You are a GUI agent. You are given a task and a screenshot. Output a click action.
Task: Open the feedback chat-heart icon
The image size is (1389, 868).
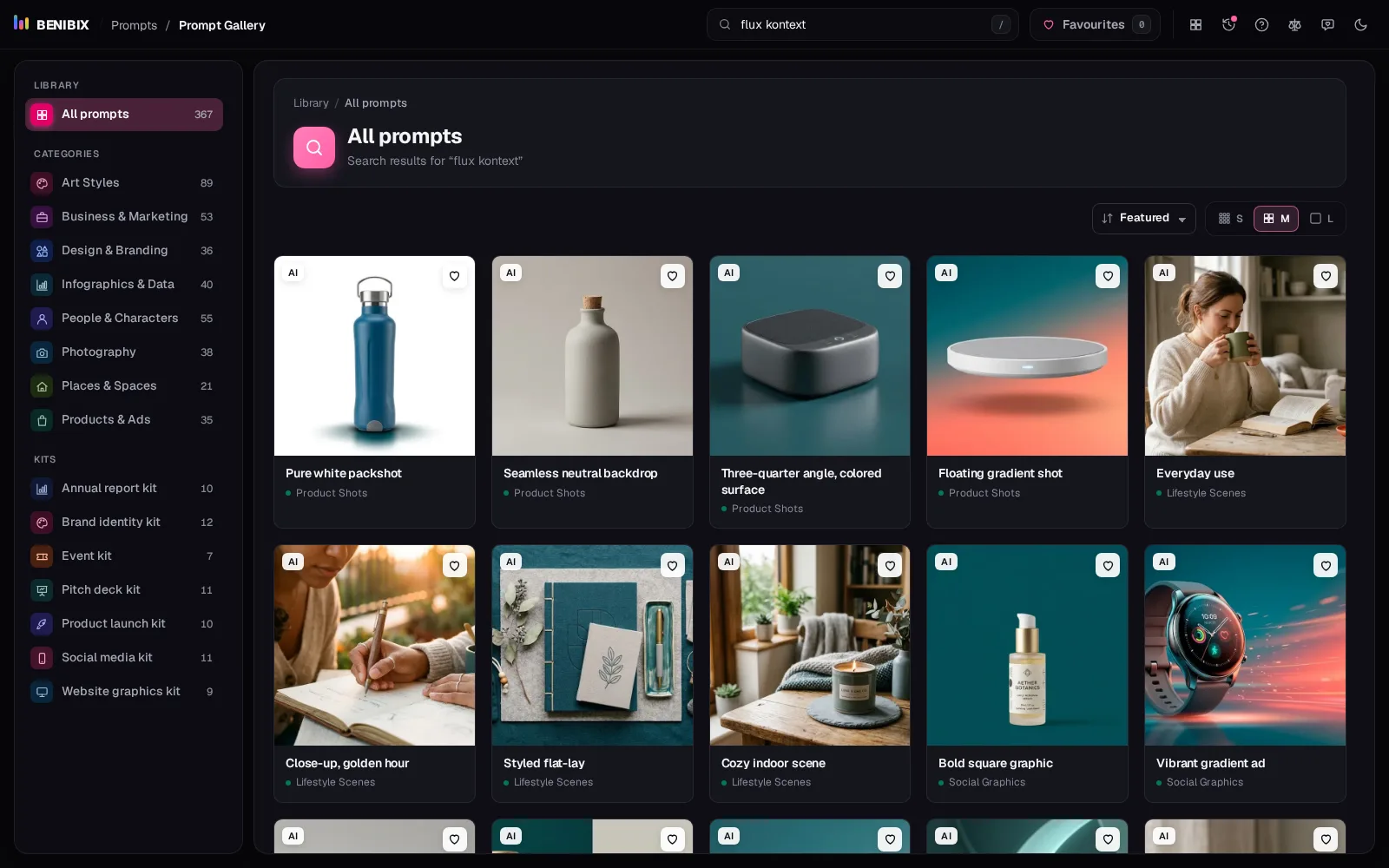click(1327, 24)
